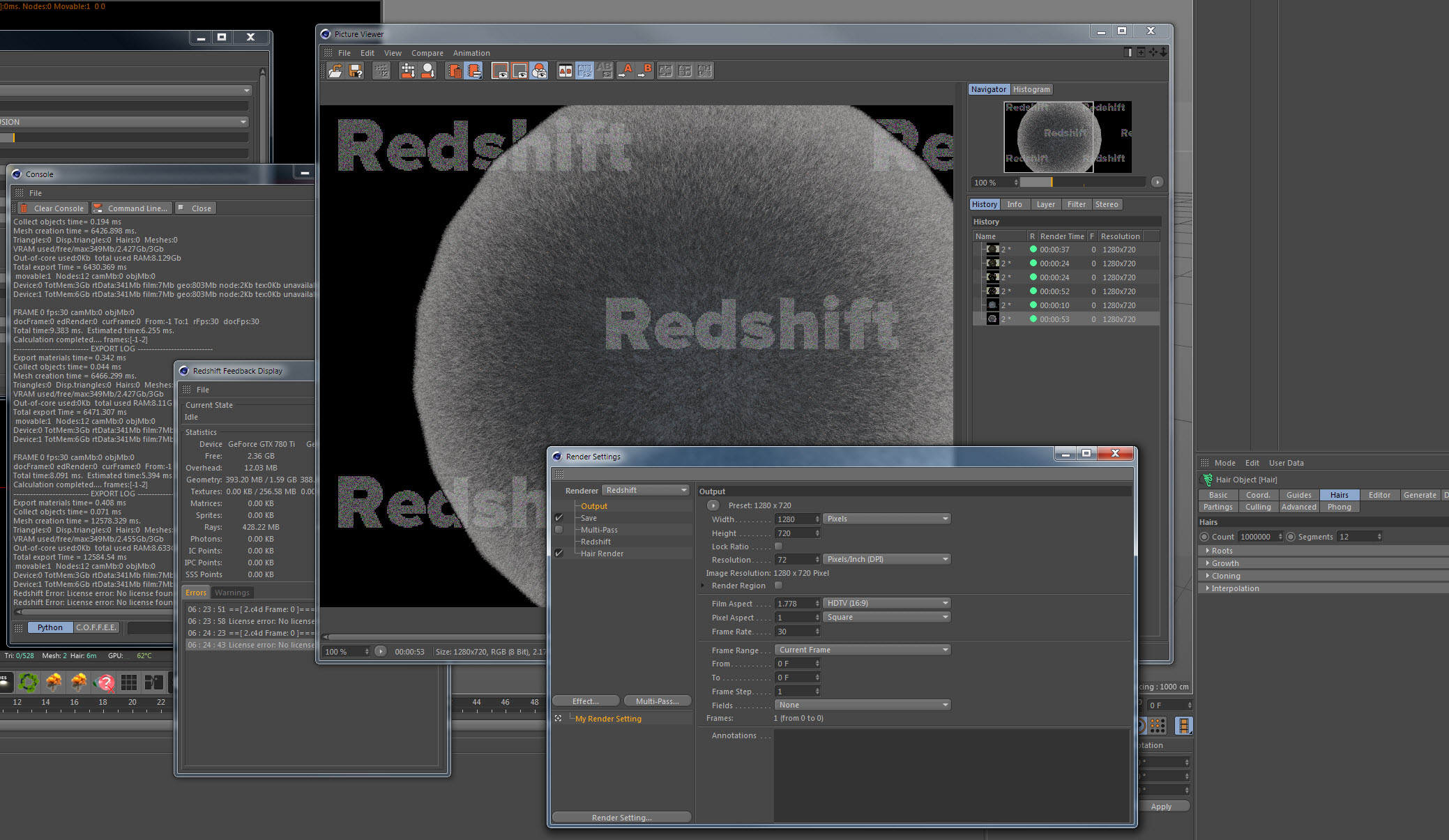Switch to the Histogram tab
Viewport: 1449px width, 840px height.
1031,89
